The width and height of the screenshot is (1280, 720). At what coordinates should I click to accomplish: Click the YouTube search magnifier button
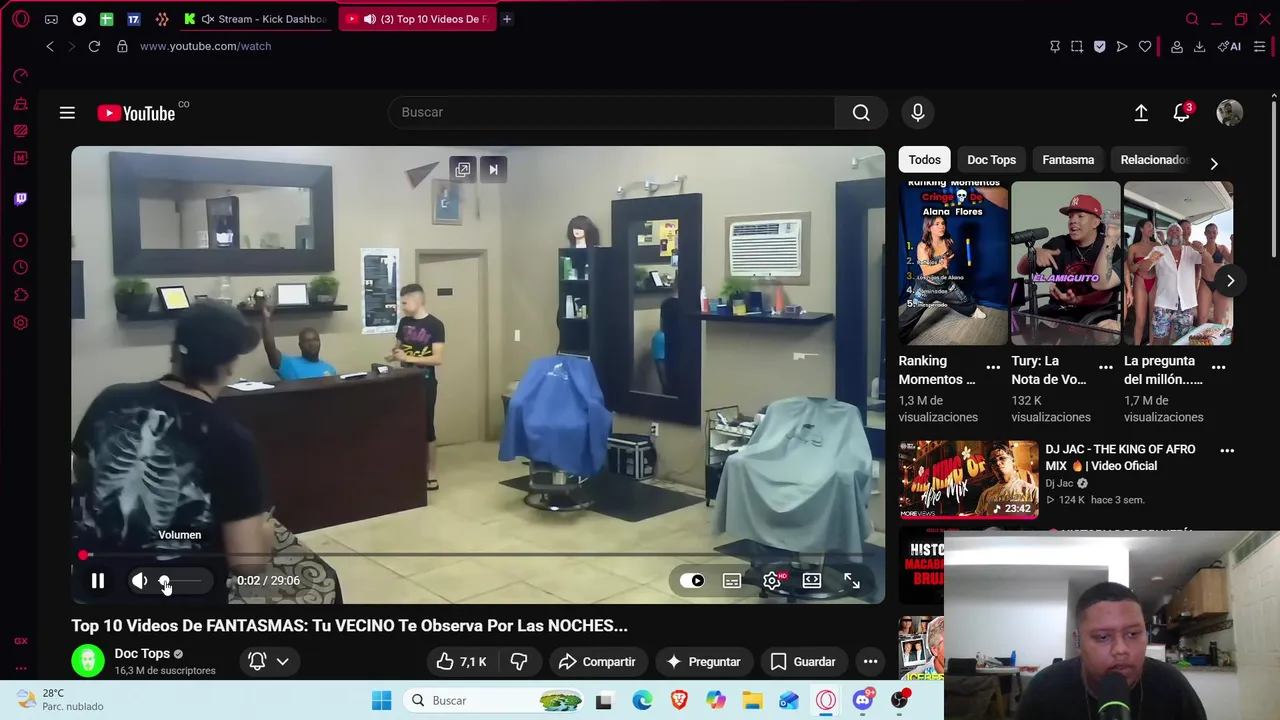click(861, 113)
